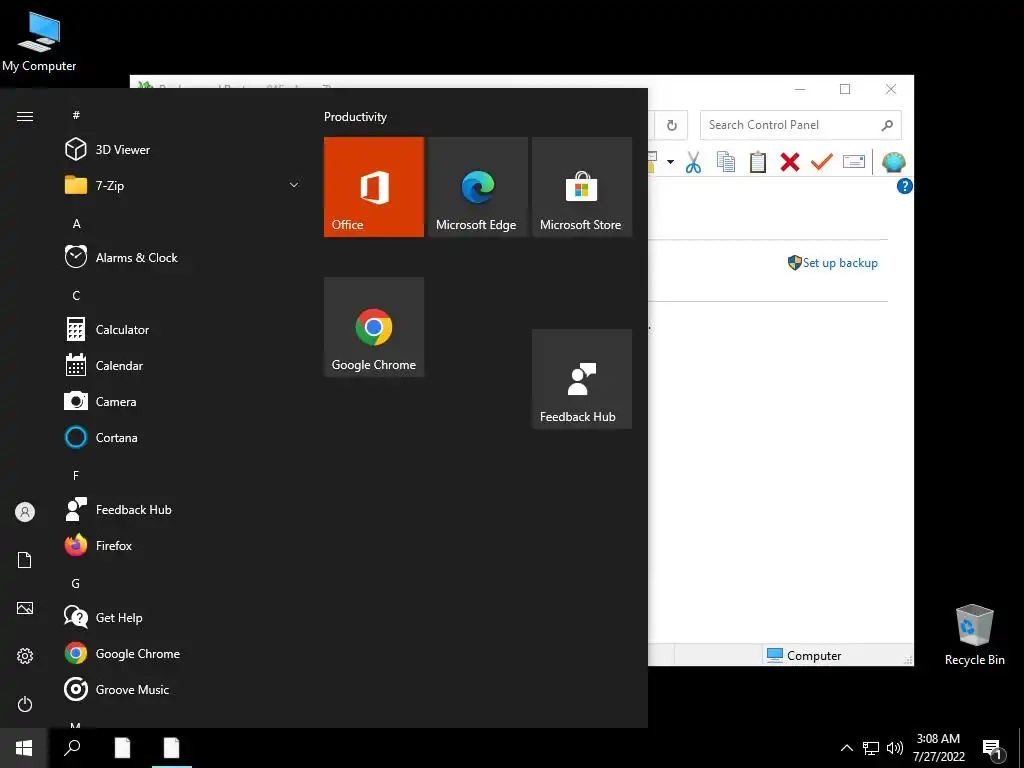Open the blue Help question mark

904,186
